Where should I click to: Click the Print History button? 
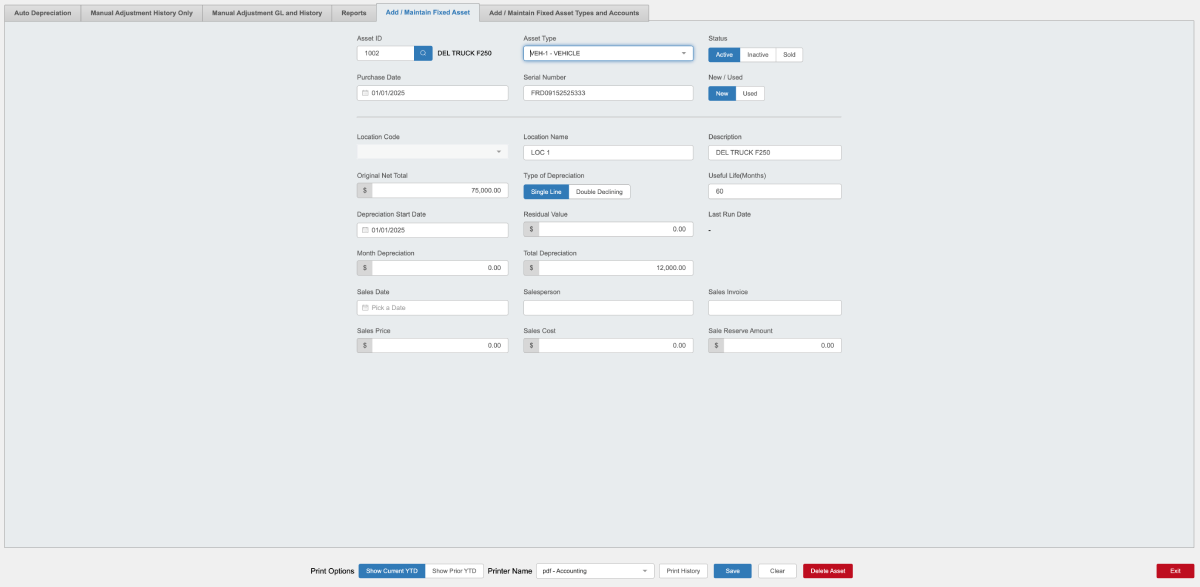683,571
